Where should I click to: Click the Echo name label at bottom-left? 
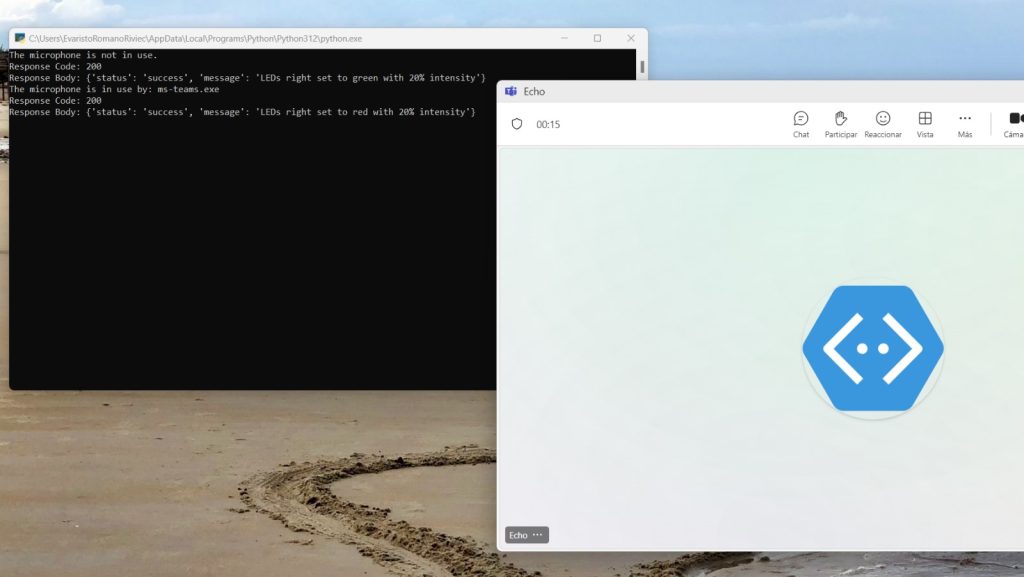(x=518, y=535)
